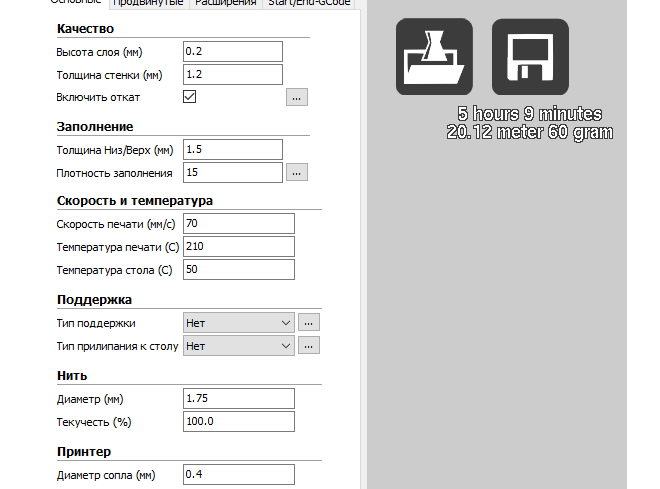This screenshot has width=660, height=489.
Task: Open Плотность заполнения extra settings button
Action: [297, 173]
